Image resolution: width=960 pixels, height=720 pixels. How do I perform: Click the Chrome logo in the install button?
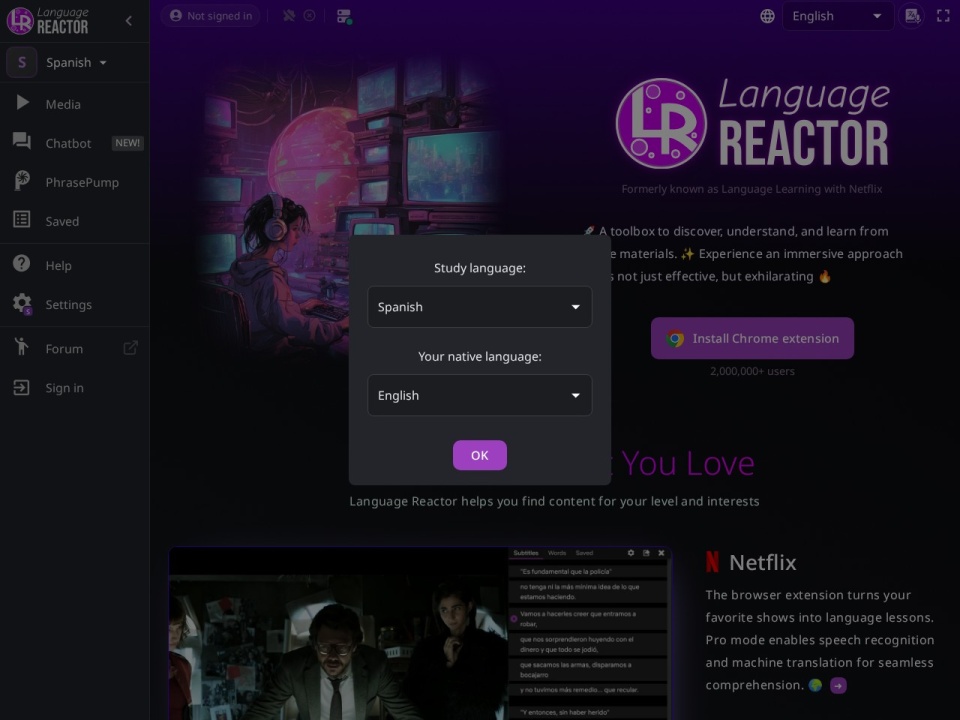click(675, 339)
